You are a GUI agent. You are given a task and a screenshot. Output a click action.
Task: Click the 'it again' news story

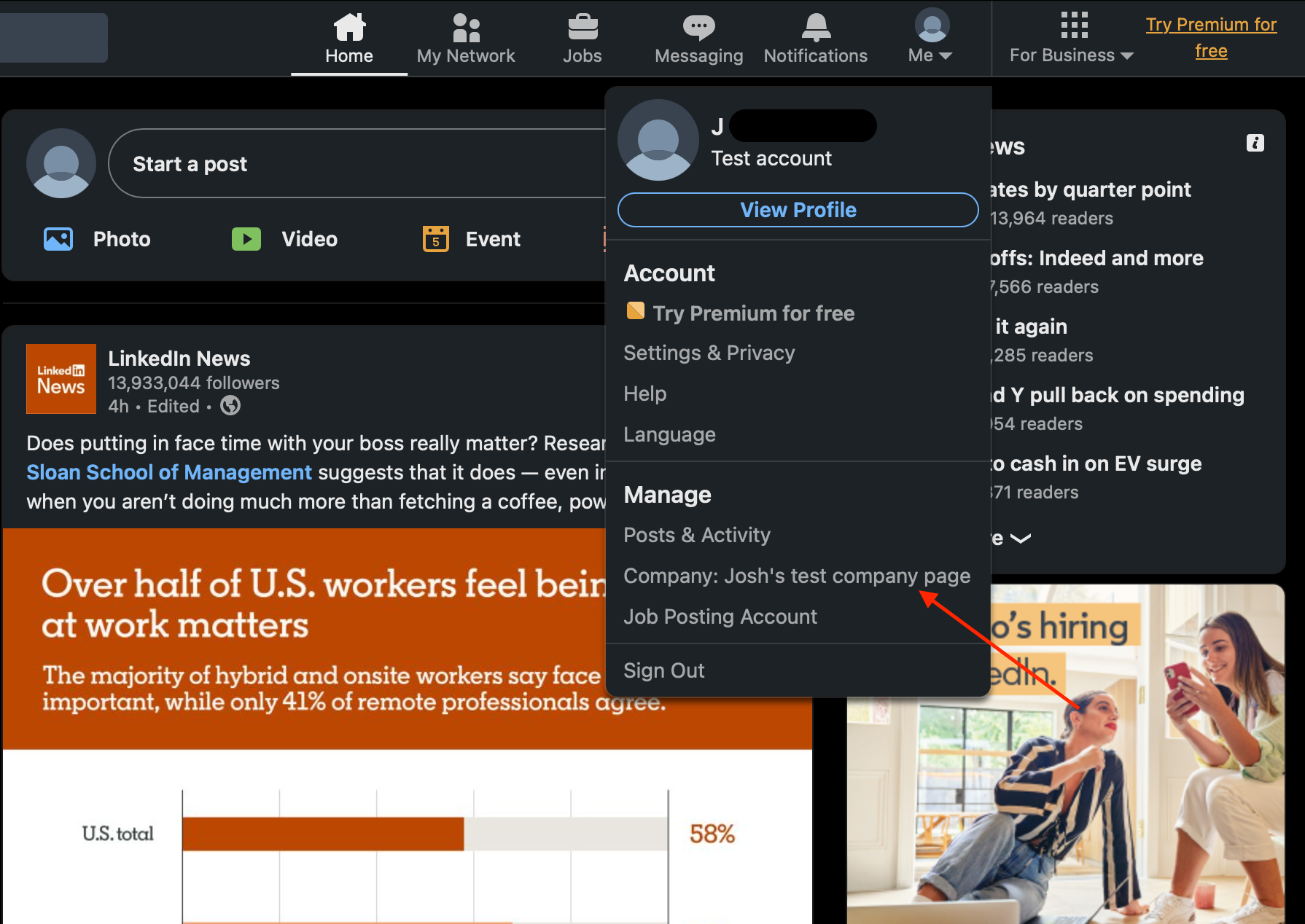coord(1031,327)
